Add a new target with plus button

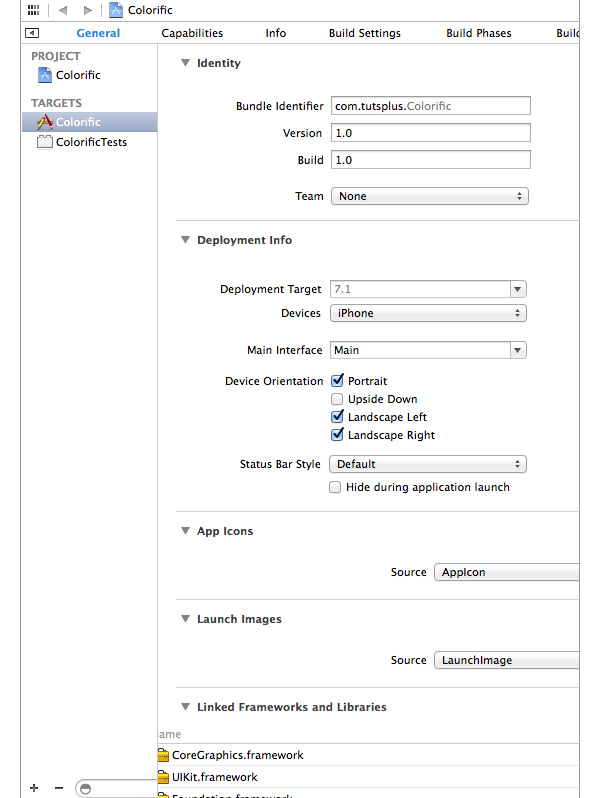34,788
